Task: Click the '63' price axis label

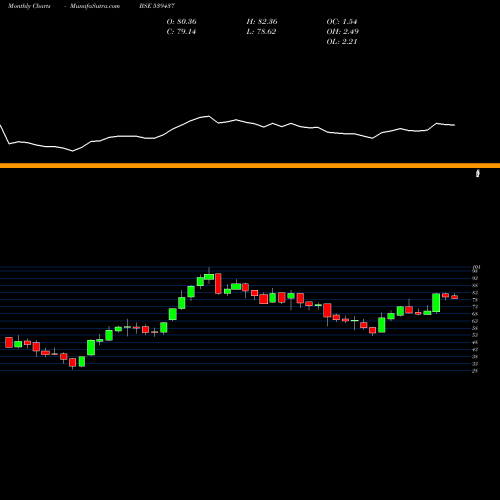Action: (x=475, y=321)
